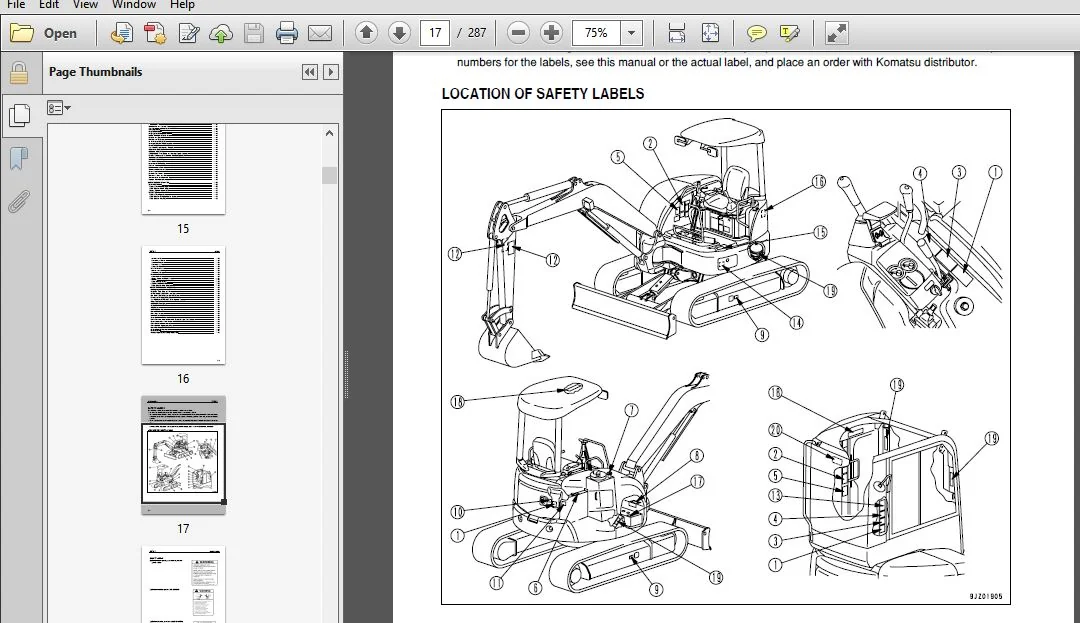1080x623 pixels.
Task: Click the 75% zoom value field
Action: point(596,32)
